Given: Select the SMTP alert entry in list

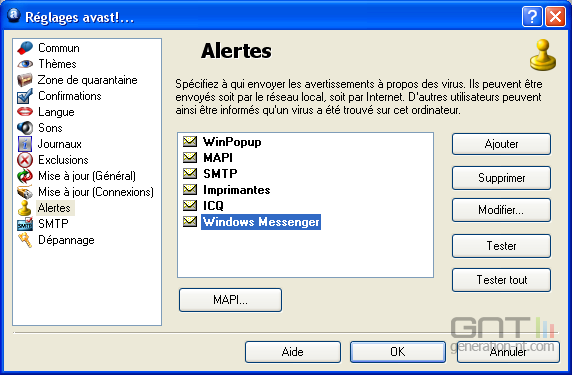Looking at the screenshot, I should coord(220,174).
